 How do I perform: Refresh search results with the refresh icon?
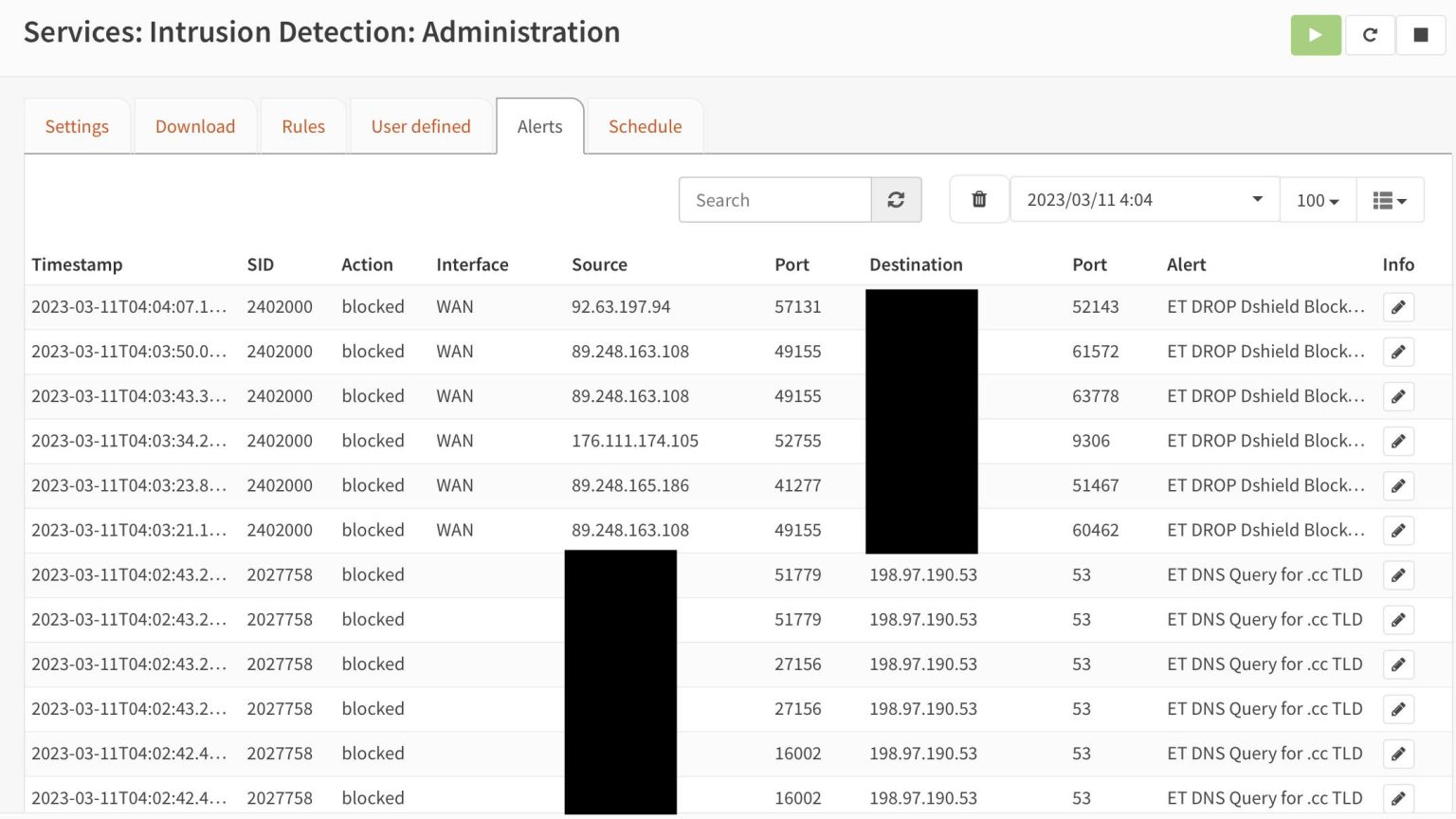(896, 199)
